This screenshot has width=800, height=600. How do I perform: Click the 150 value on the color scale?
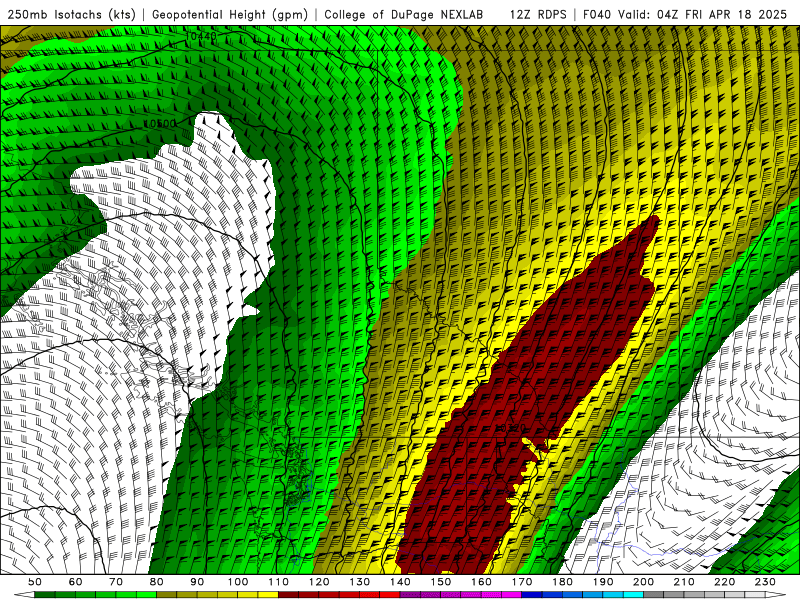(441, 582)
